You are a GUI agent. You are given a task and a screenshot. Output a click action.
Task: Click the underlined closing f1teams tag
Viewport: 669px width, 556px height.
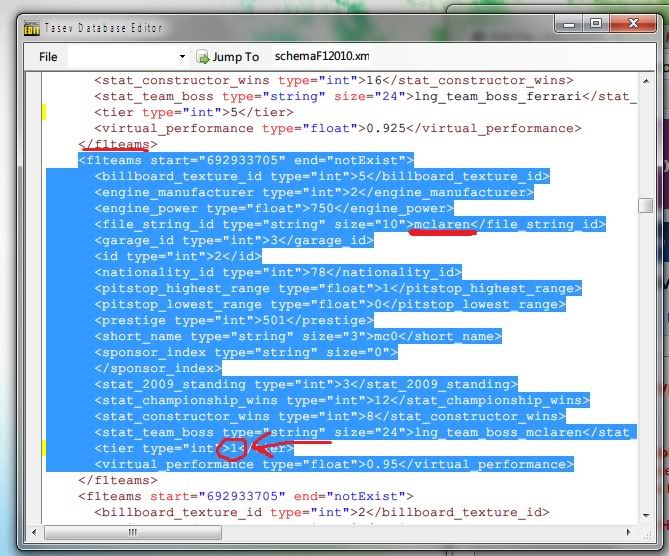coord(118,144)
